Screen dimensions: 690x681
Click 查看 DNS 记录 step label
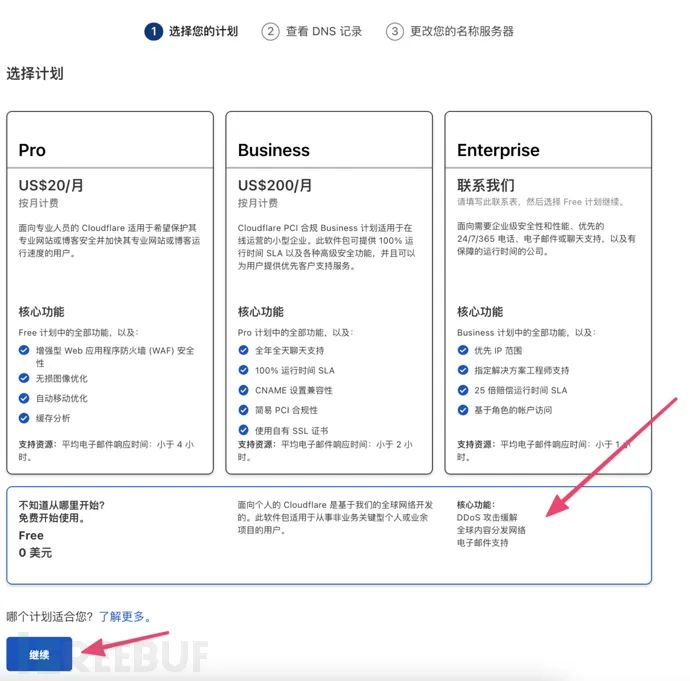324,31
